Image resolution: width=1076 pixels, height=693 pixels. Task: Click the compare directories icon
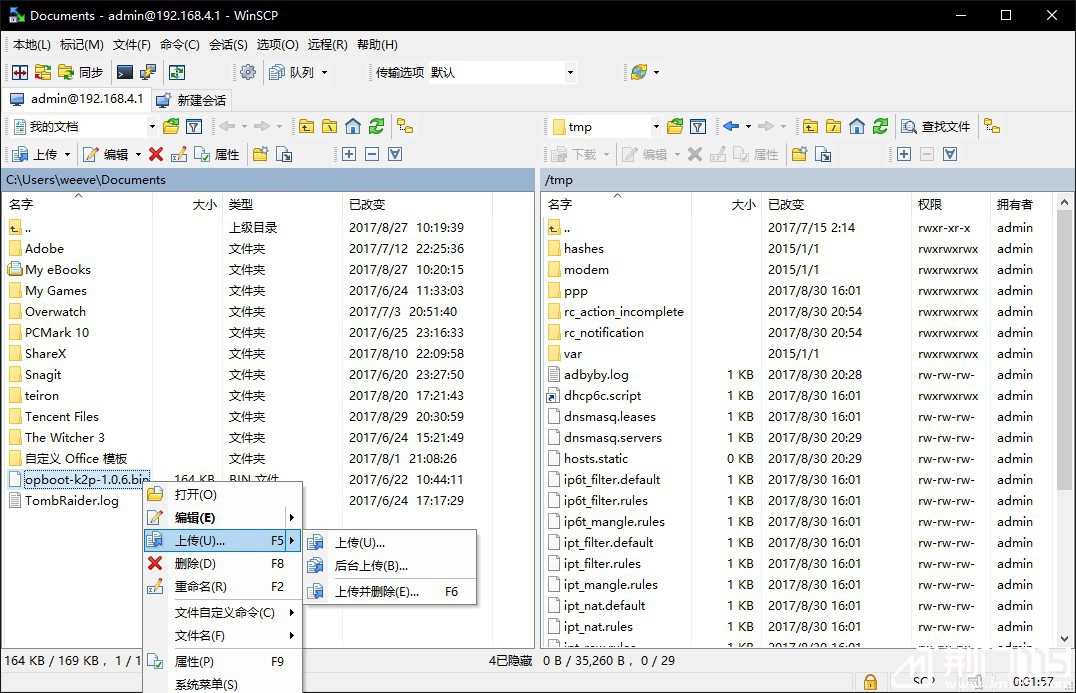20,72
